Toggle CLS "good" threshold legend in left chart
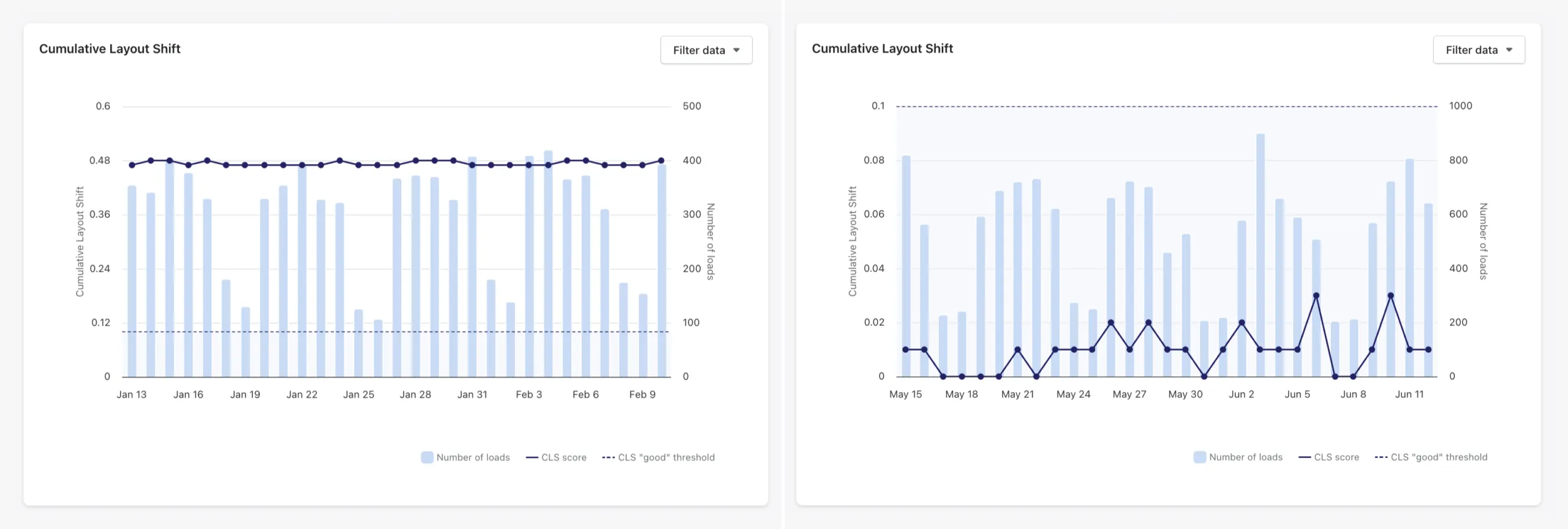The height and width of the screenshot is (529, 1568). coord(658,457)
